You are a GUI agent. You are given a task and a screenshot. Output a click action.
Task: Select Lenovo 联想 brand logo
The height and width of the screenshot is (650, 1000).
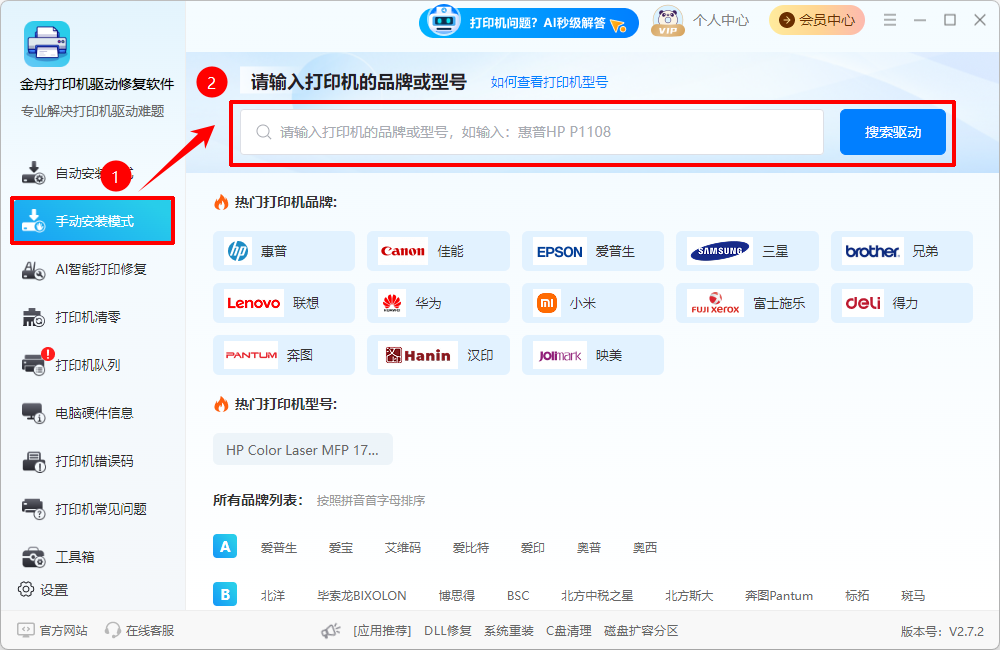pyautogui.click(x=253, y=303)
